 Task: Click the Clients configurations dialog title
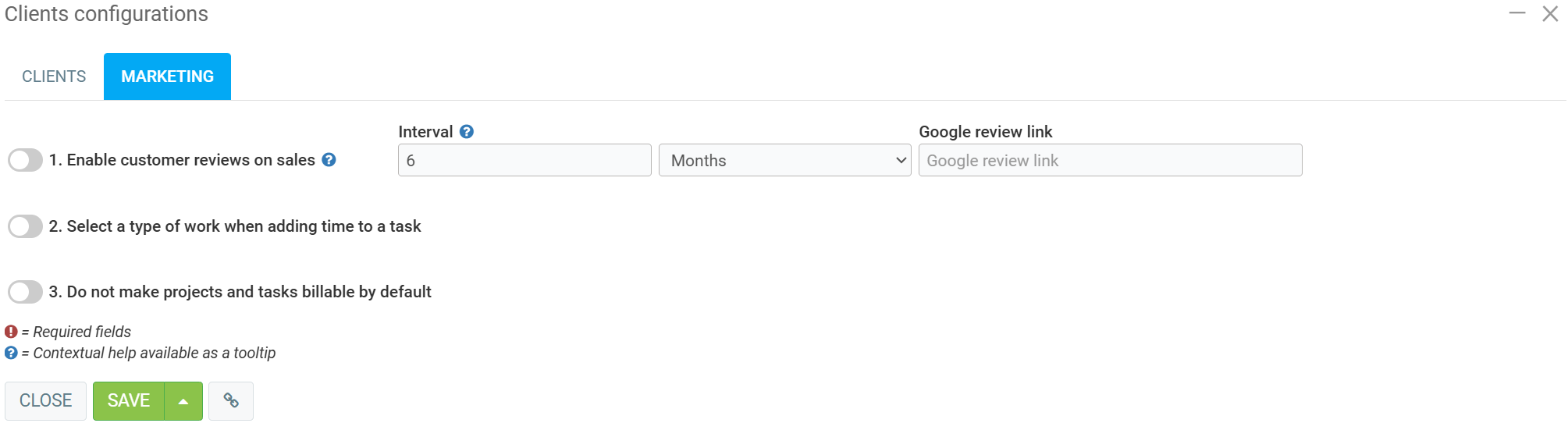point(106,14)
